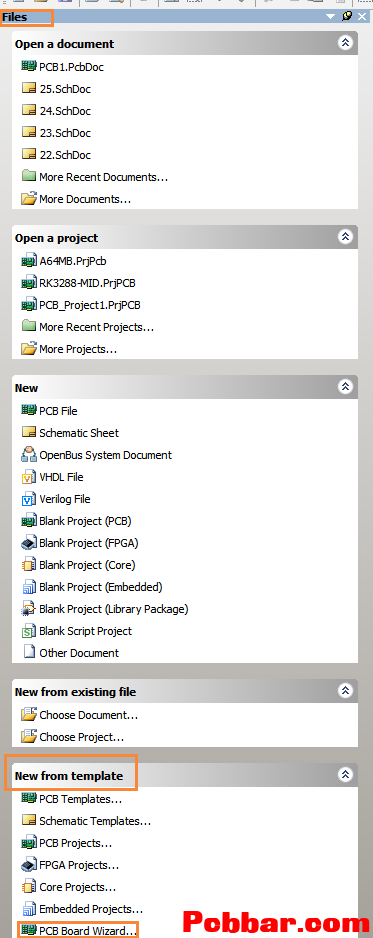Click the OpenBus System Document icon
Viewport: 373px width, 938px height.
click(x=29, y=455)
